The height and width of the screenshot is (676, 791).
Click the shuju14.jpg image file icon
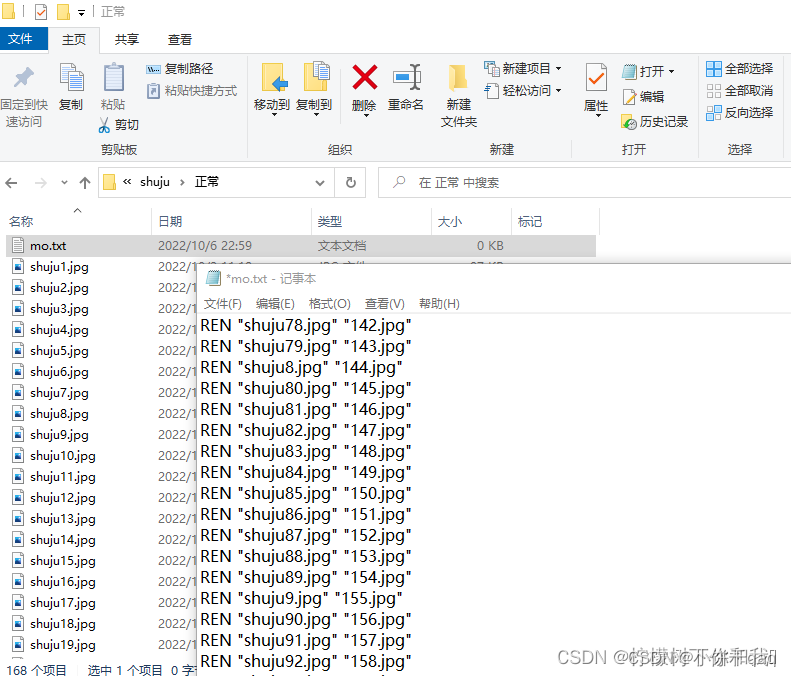18,539
